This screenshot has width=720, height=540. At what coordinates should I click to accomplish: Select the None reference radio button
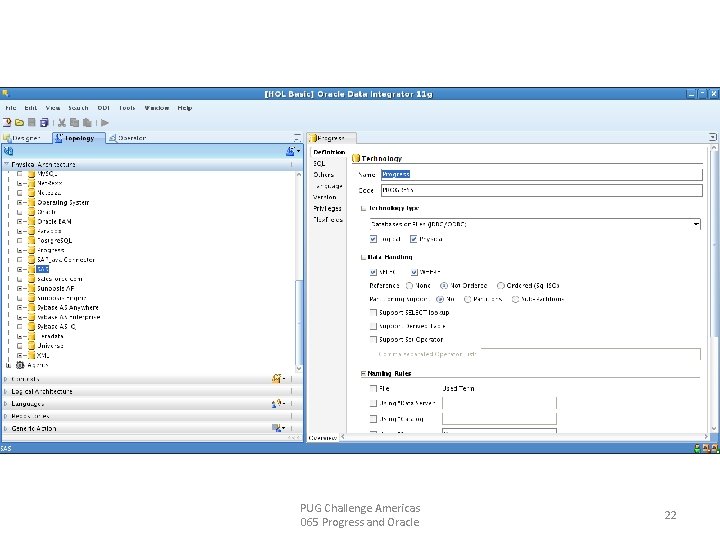409,286
